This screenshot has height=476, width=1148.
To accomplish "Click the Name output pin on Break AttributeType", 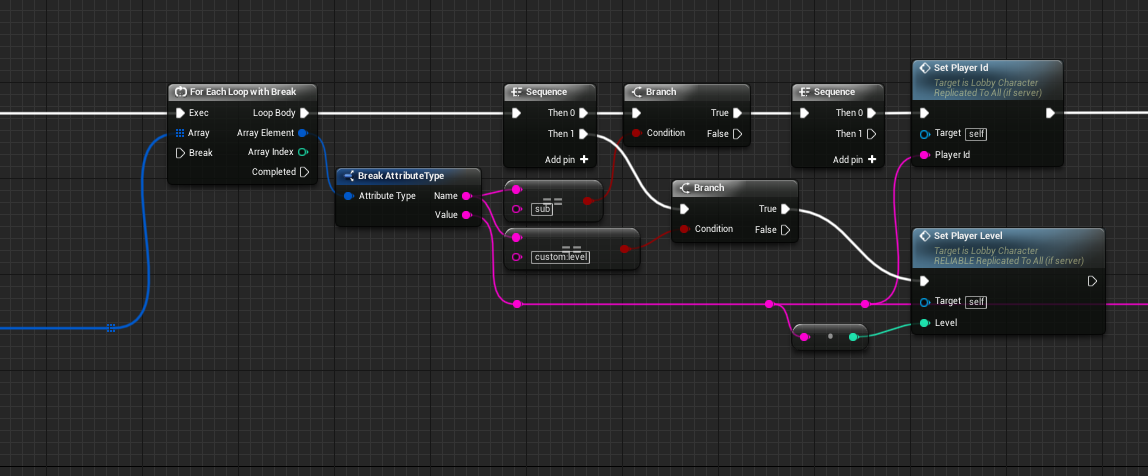I will (466, 196).
